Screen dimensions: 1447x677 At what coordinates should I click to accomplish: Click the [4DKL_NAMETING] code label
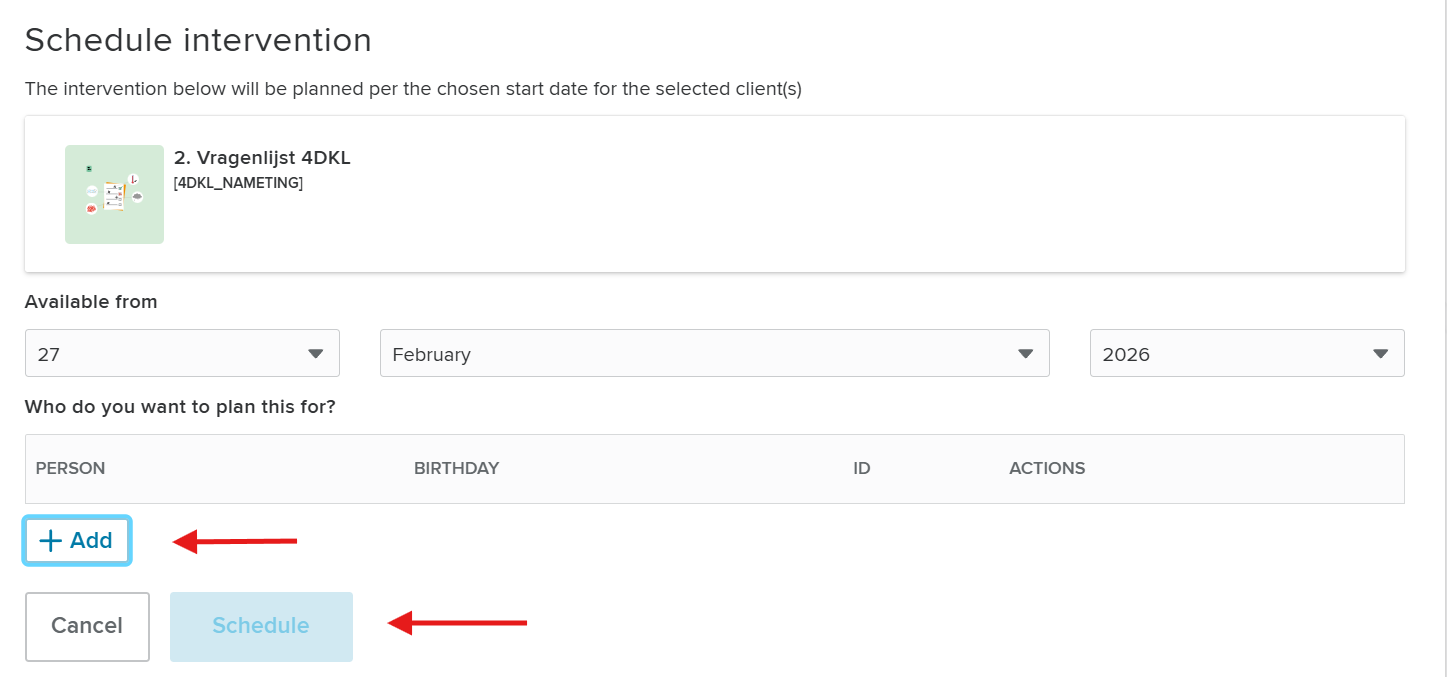(x=238, y=183)
